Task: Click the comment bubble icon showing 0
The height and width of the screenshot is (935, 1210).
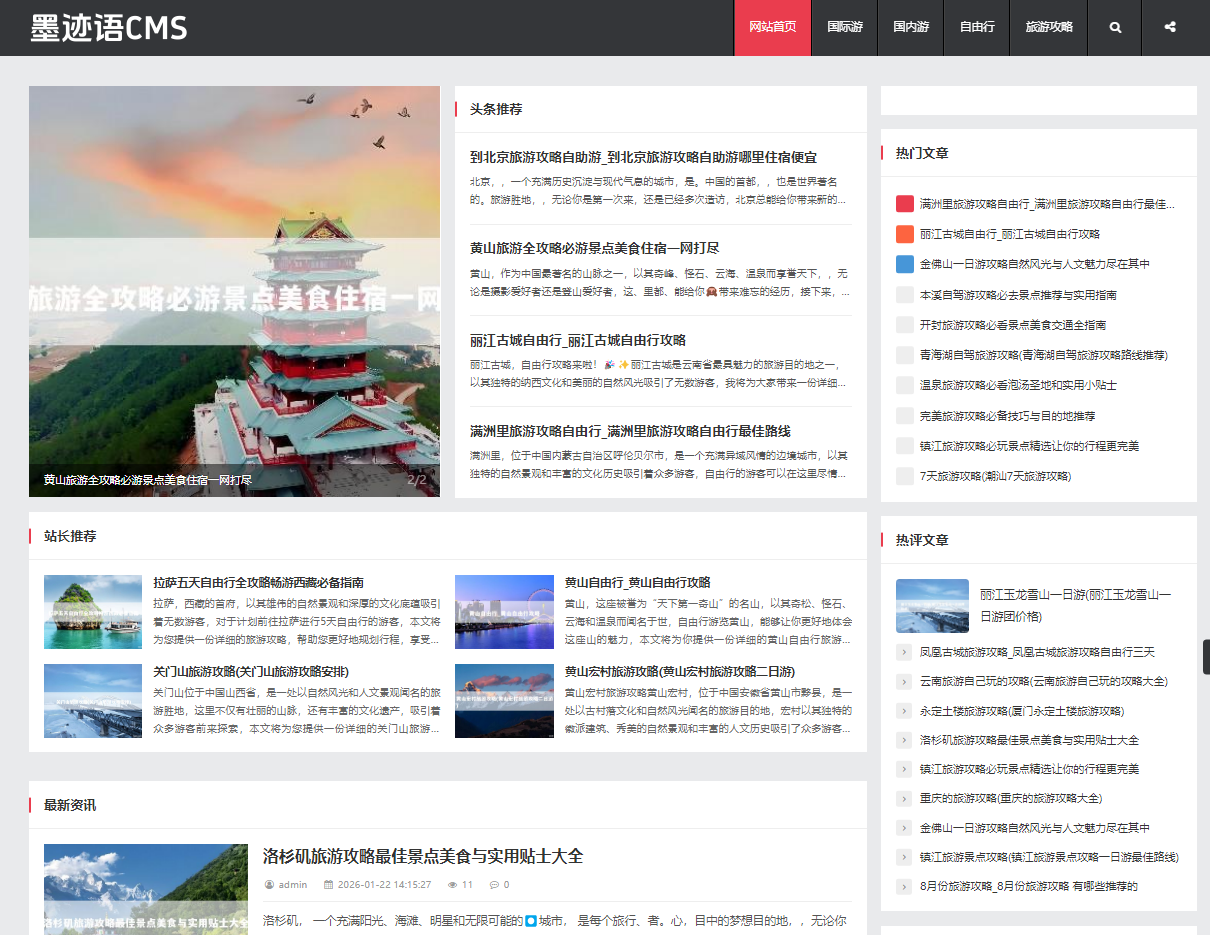Action: [x=493, y=885]
